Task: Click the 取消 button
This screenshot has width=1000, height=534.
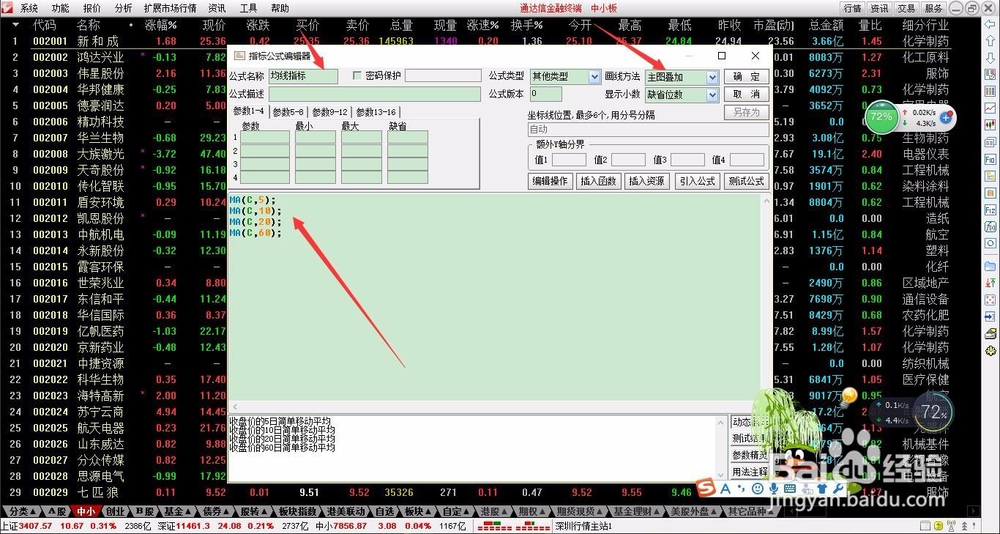Action: point(746,94)
